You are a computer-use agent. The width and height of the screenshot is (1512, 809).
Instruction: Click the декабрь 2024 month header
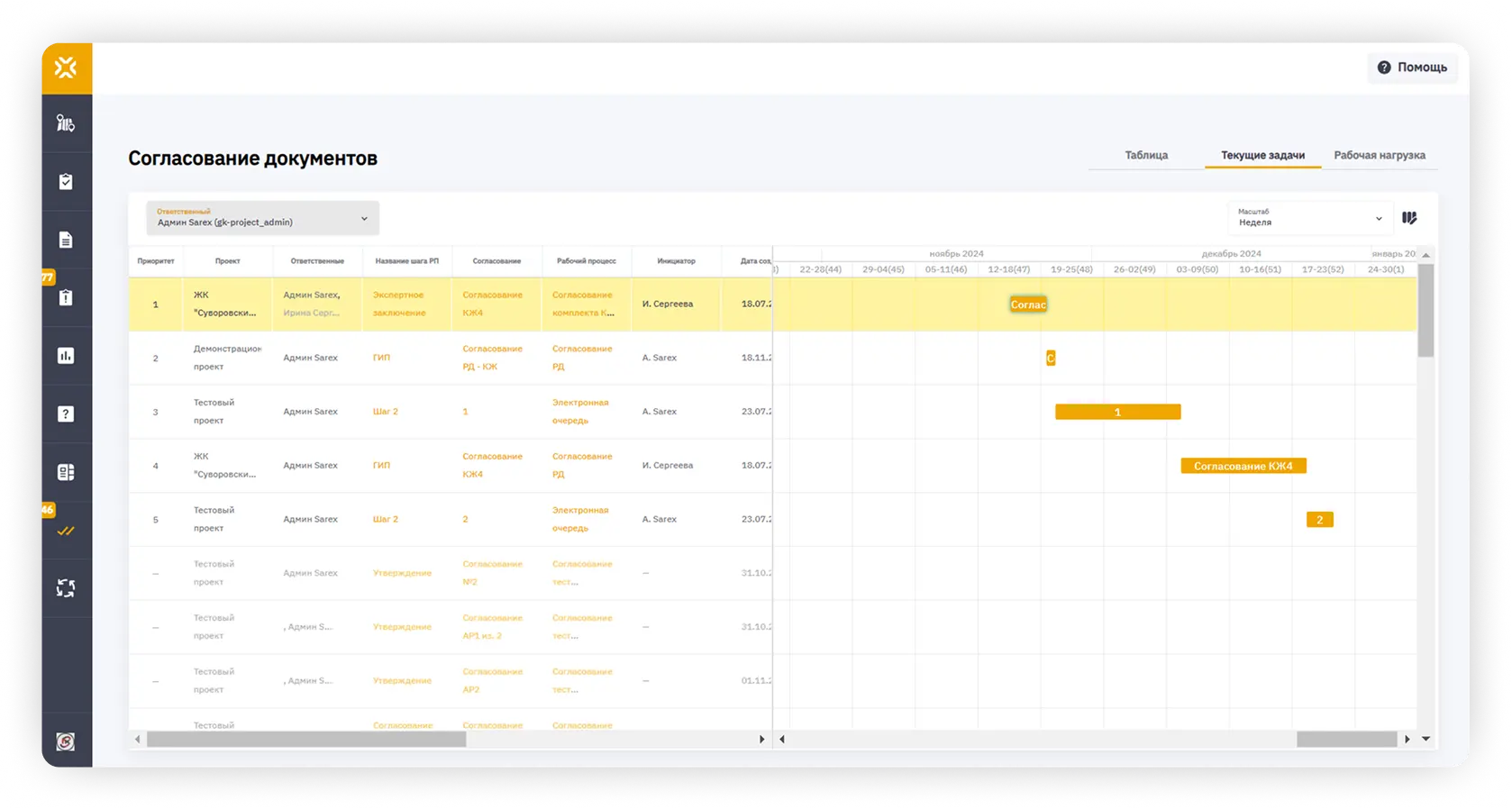(x=1231, y=254)
